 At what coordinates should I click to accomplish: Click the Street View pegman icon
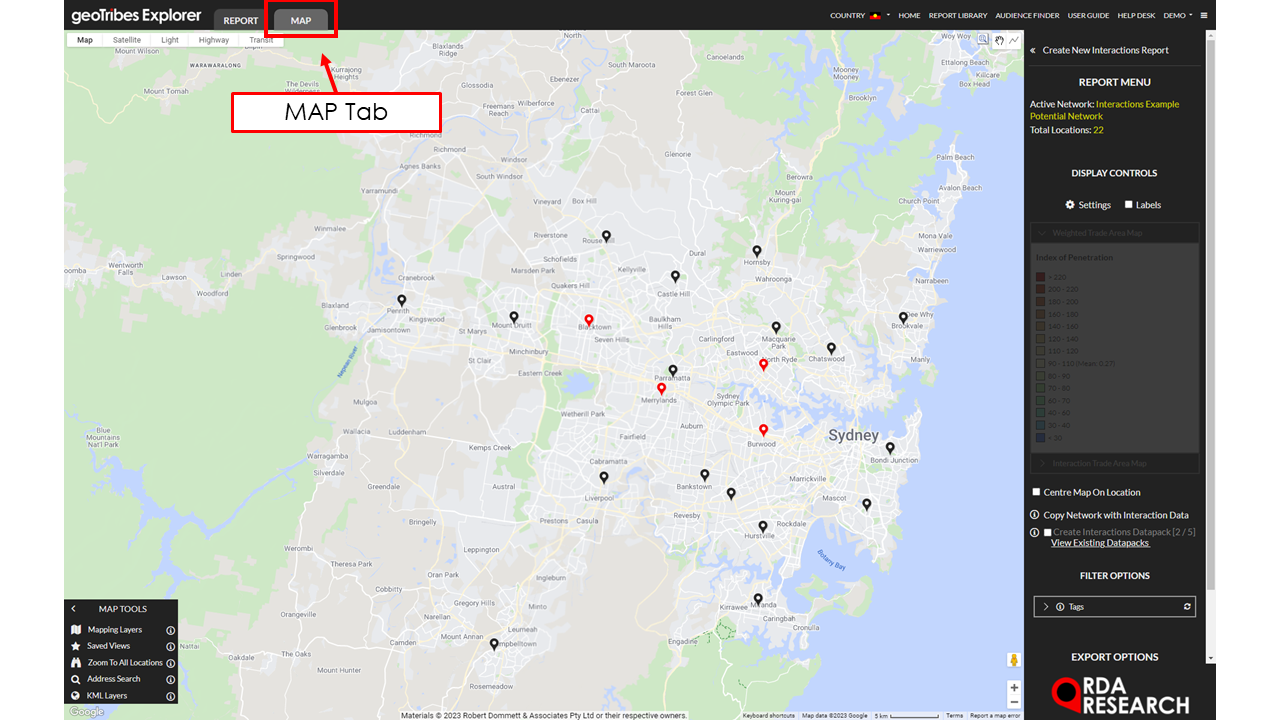1014,660
